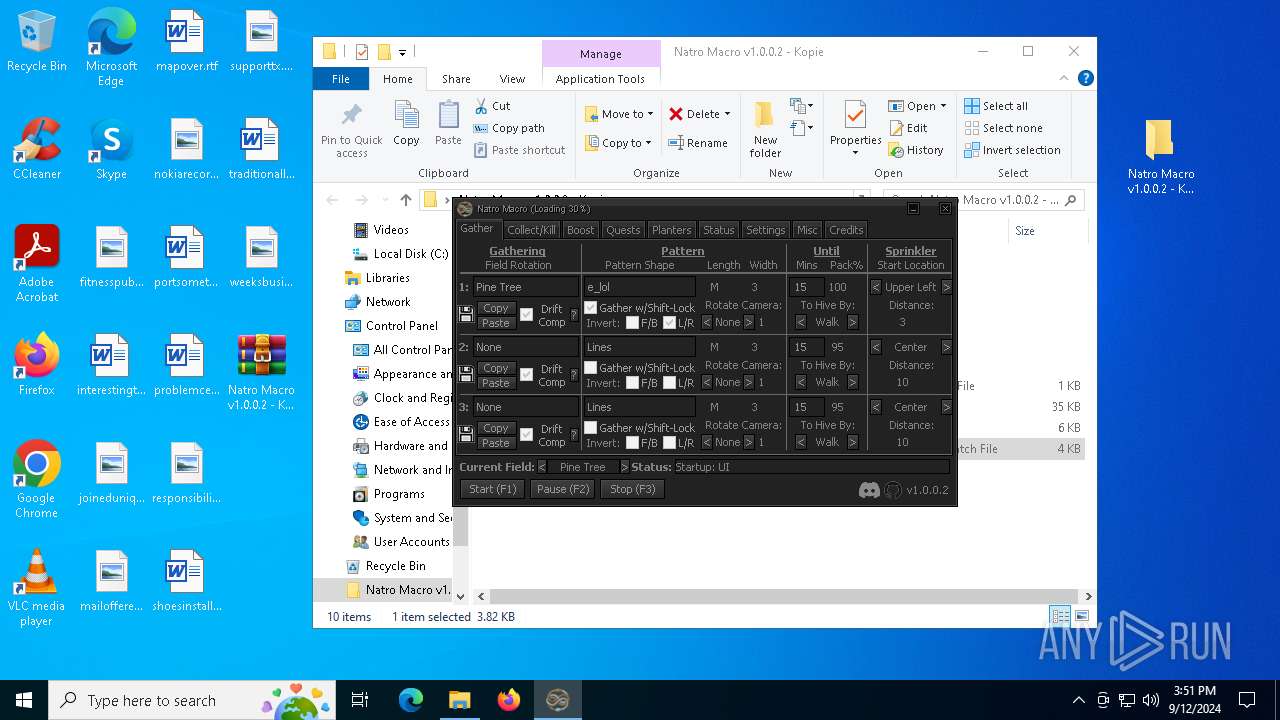Click the Pause (F2) button
This screenshot has height=720, width=1280.
click(x=564, y=489)
